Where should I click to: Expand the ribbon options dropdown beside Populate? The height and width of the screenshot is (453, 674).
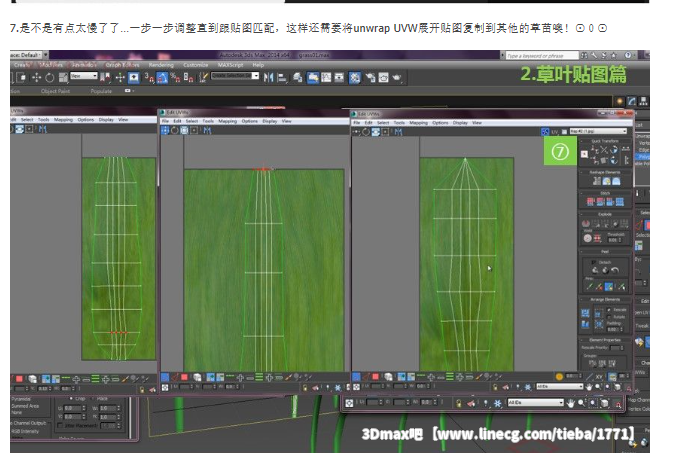[x=129, y=91]
